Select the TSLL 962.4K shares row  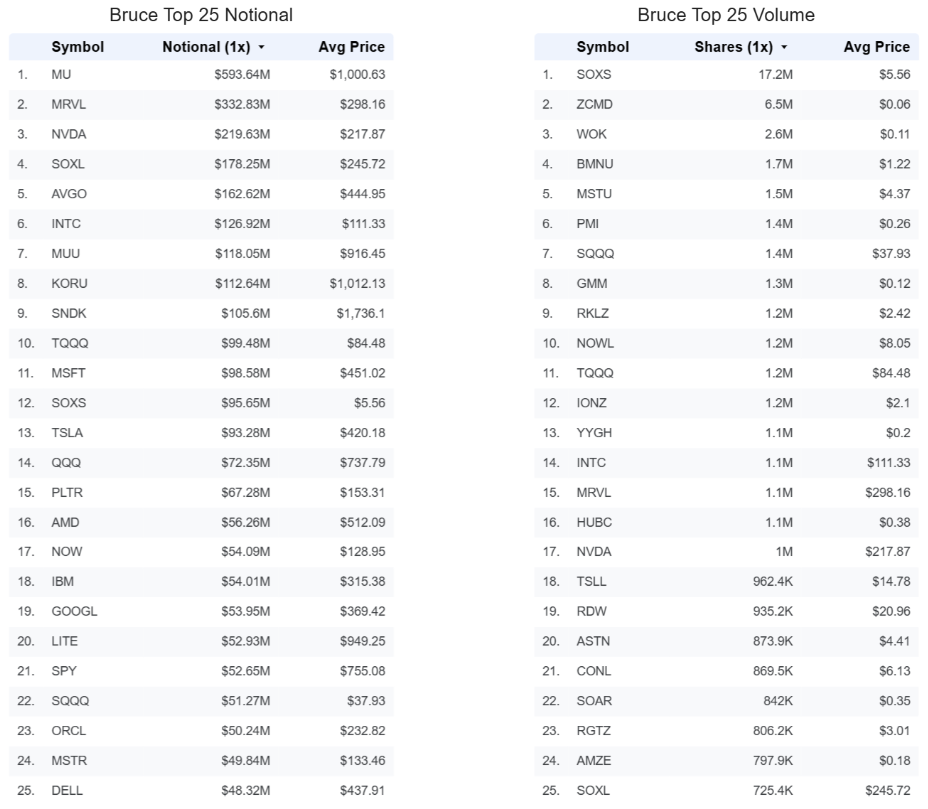726,582
